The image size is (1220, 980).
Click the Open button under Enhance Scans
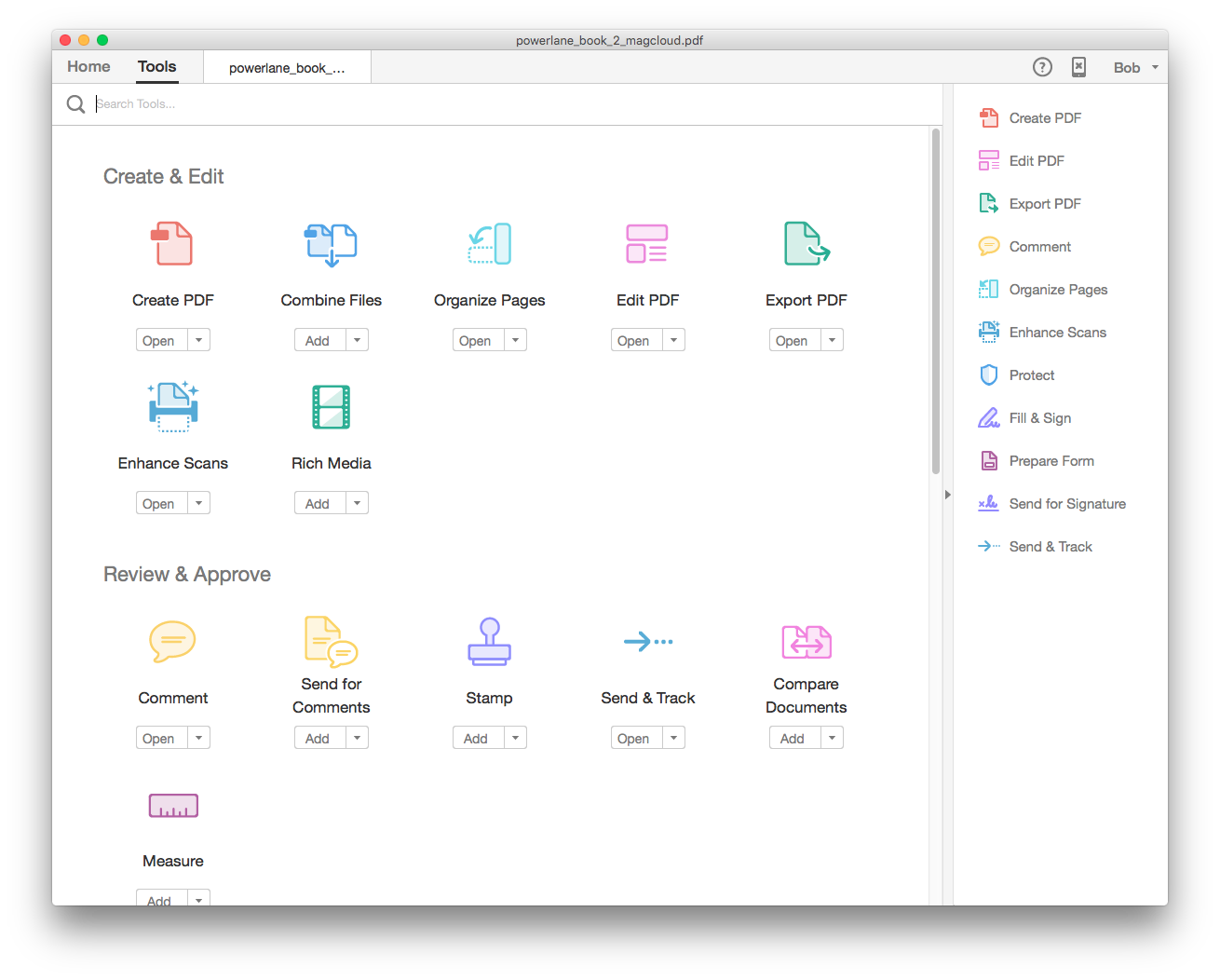tap(162, 503)
